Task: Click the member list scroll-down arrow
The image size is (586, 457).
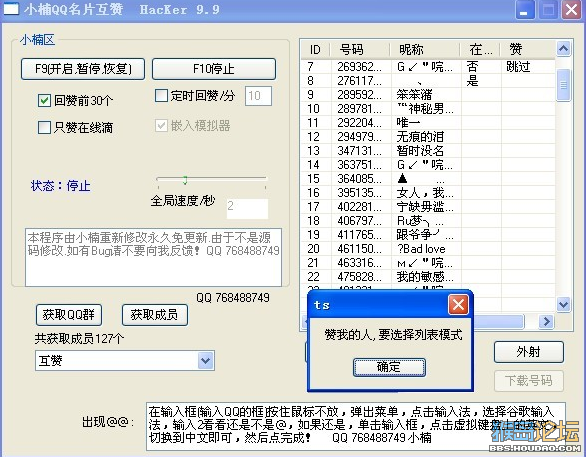Action: pyautogui.click(x=564, y=305)
